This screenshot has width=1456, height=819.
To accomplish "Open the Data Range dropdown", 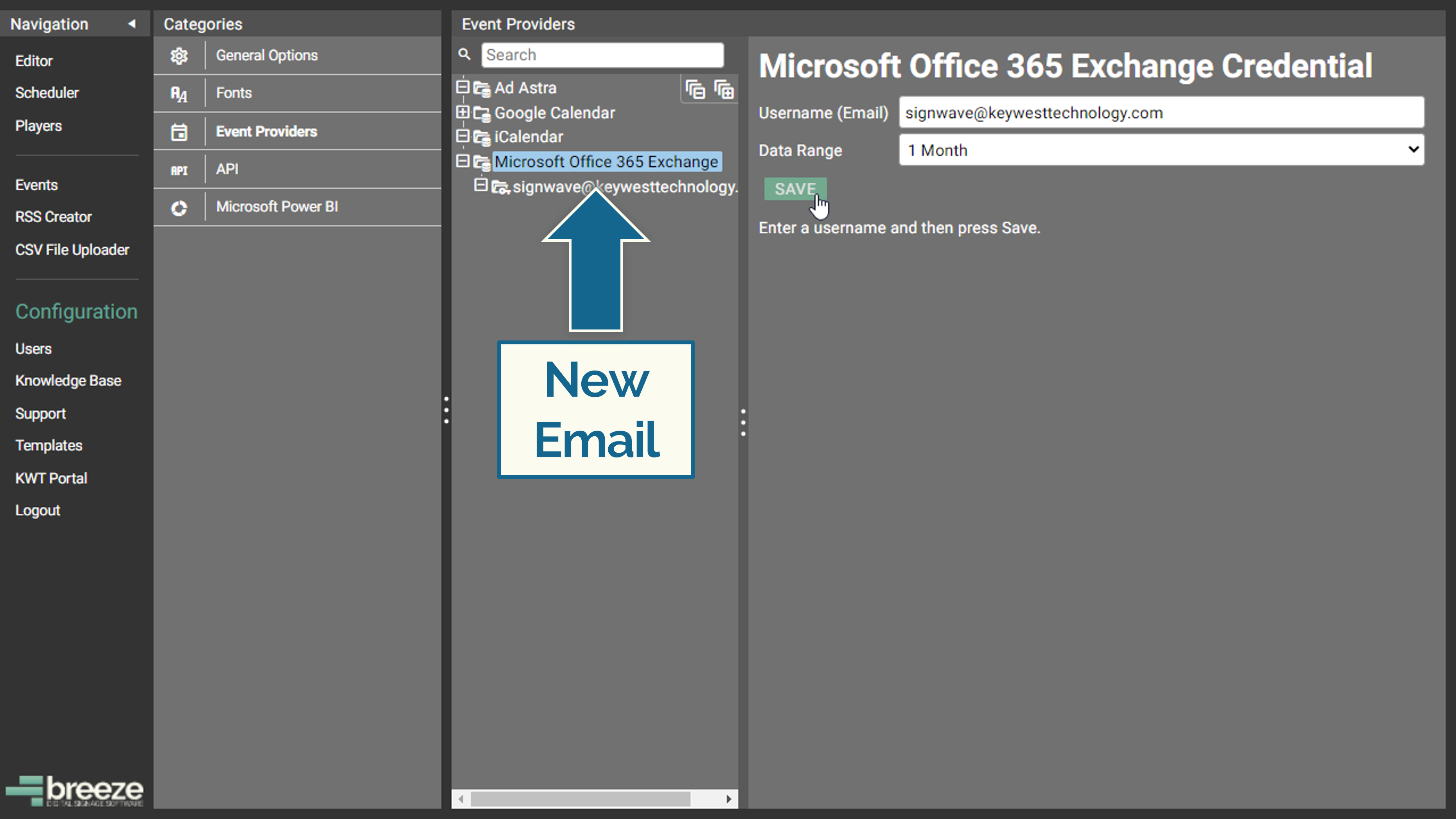I will click(1161, 150).
